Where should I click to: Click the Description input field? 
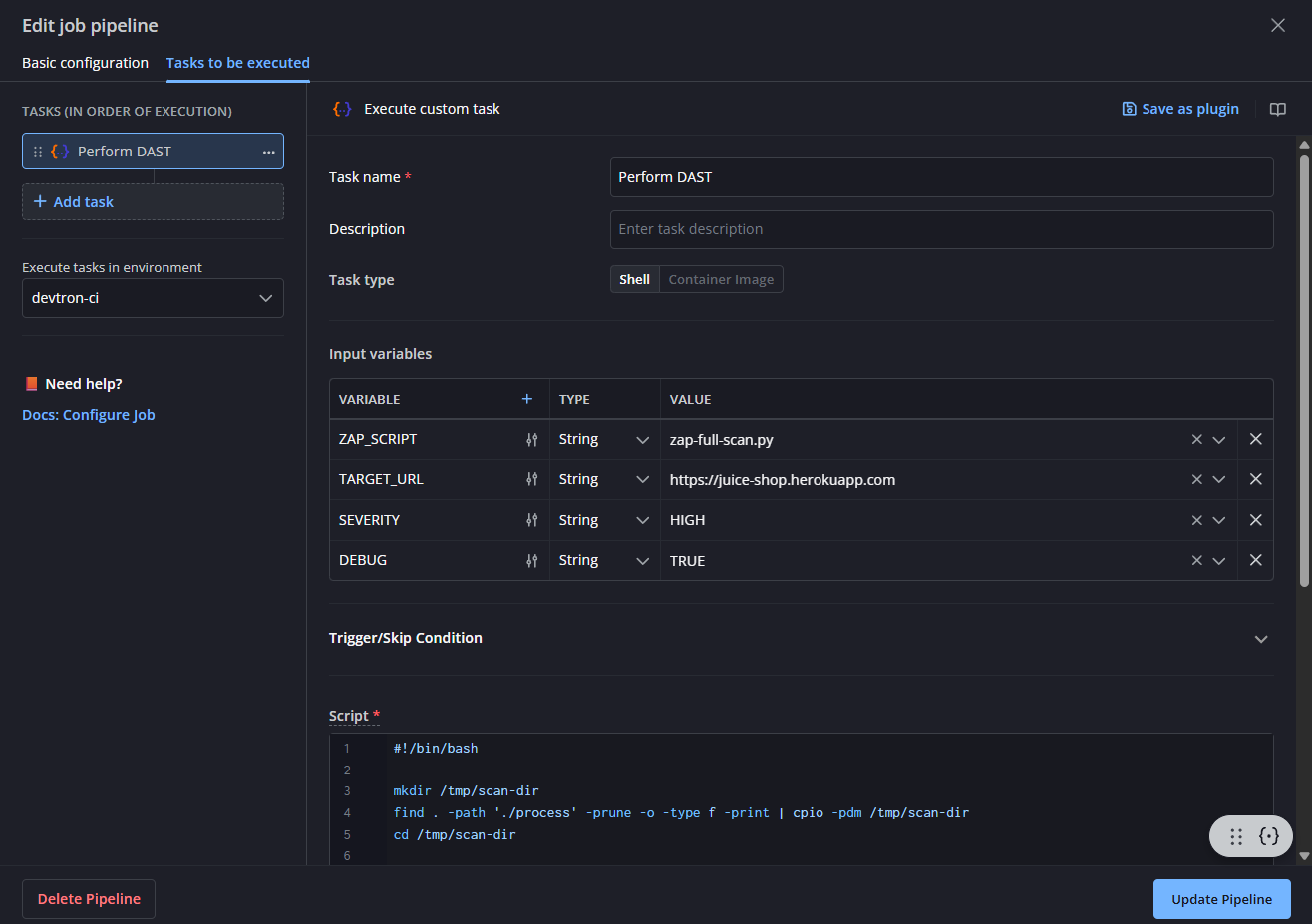pyautogui.click(x=941, y=229)
